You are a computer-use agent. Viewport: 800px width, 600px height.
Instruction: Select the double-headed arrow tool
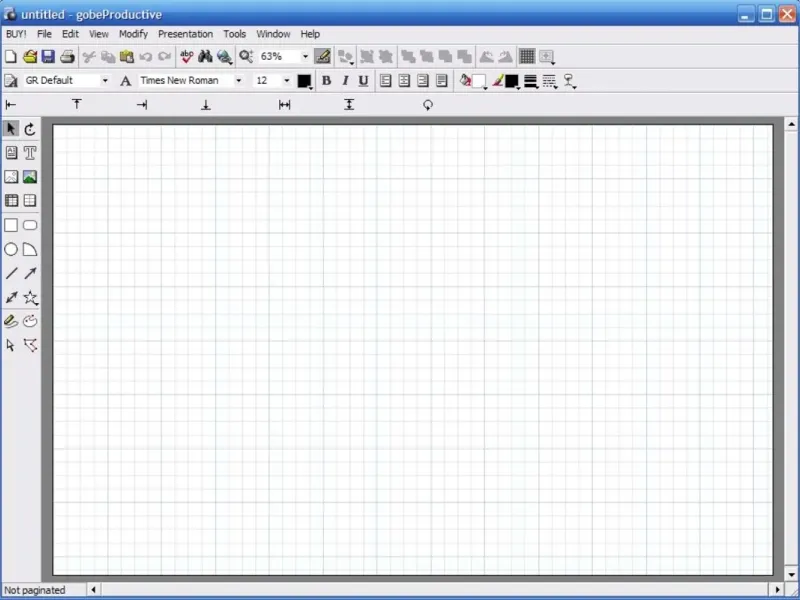click(11, 297)
